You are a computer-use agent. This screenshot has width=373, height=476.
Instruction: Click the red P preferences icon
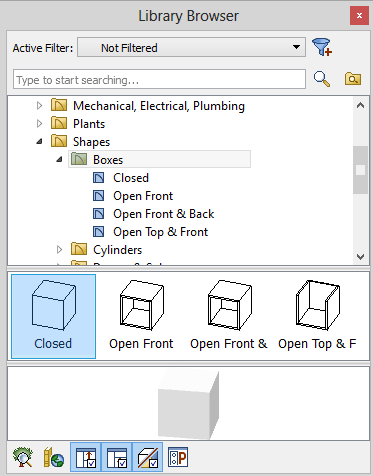[x=178, y=457]
